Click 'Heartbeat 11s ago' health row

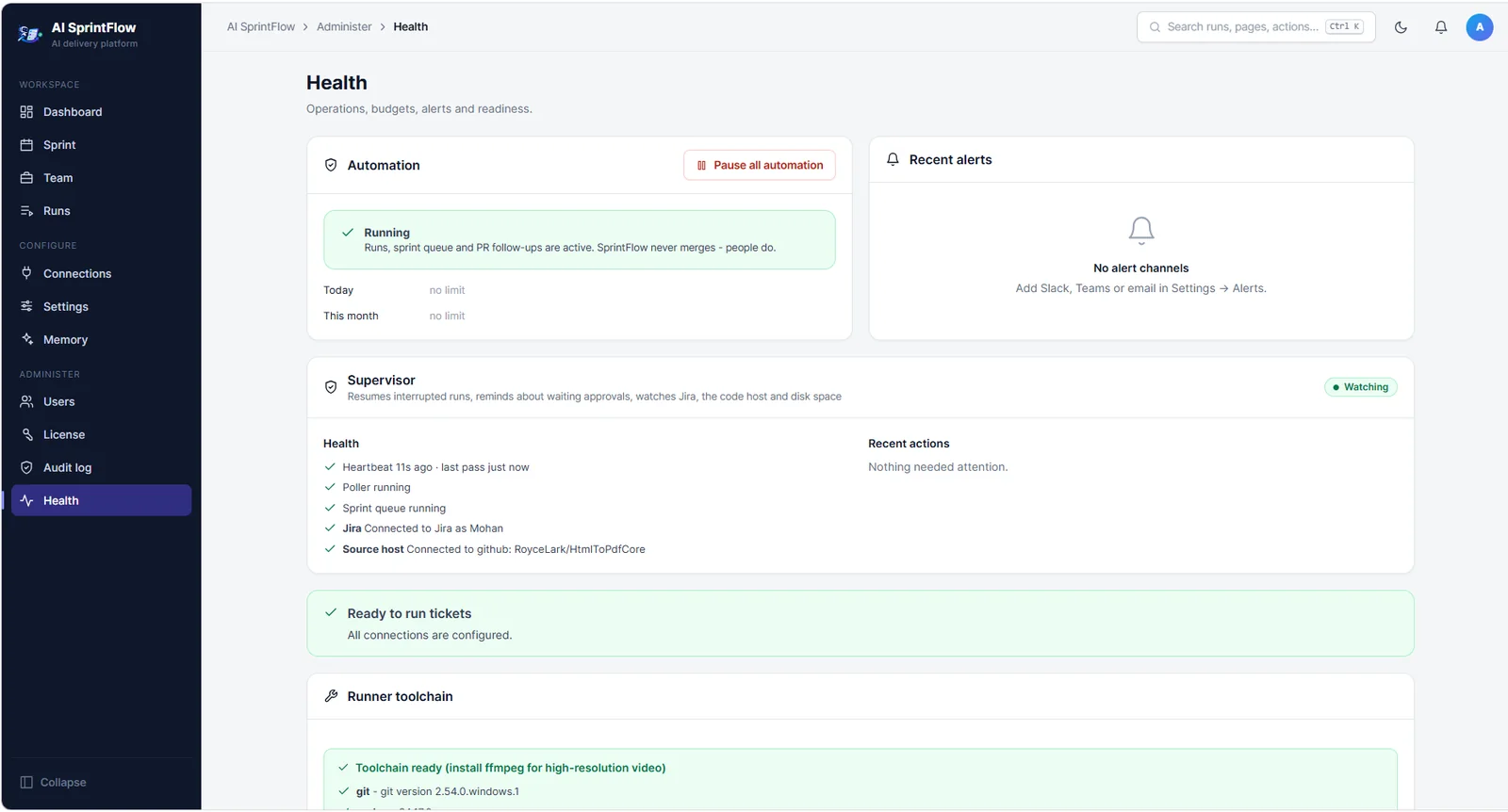pos(427,467)
